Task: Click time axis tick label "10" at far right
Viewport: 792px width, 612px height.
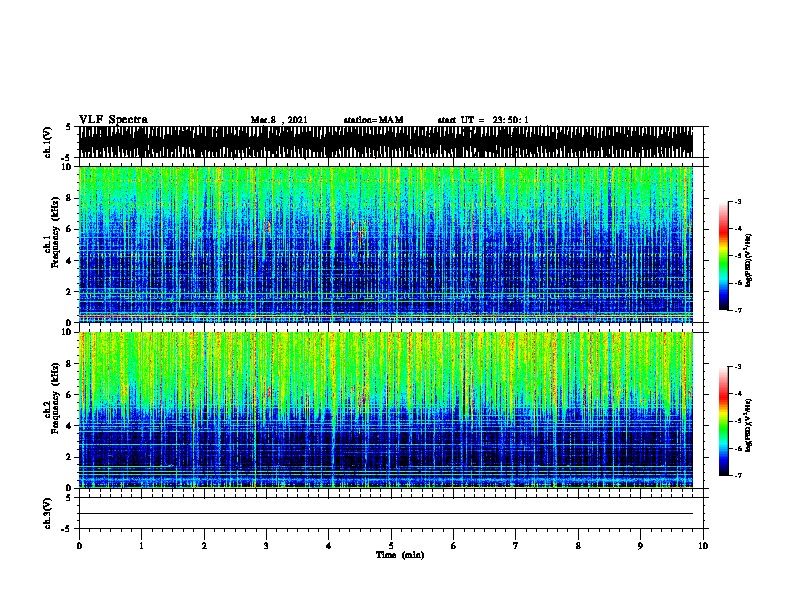Action: [x=703, y=546]
